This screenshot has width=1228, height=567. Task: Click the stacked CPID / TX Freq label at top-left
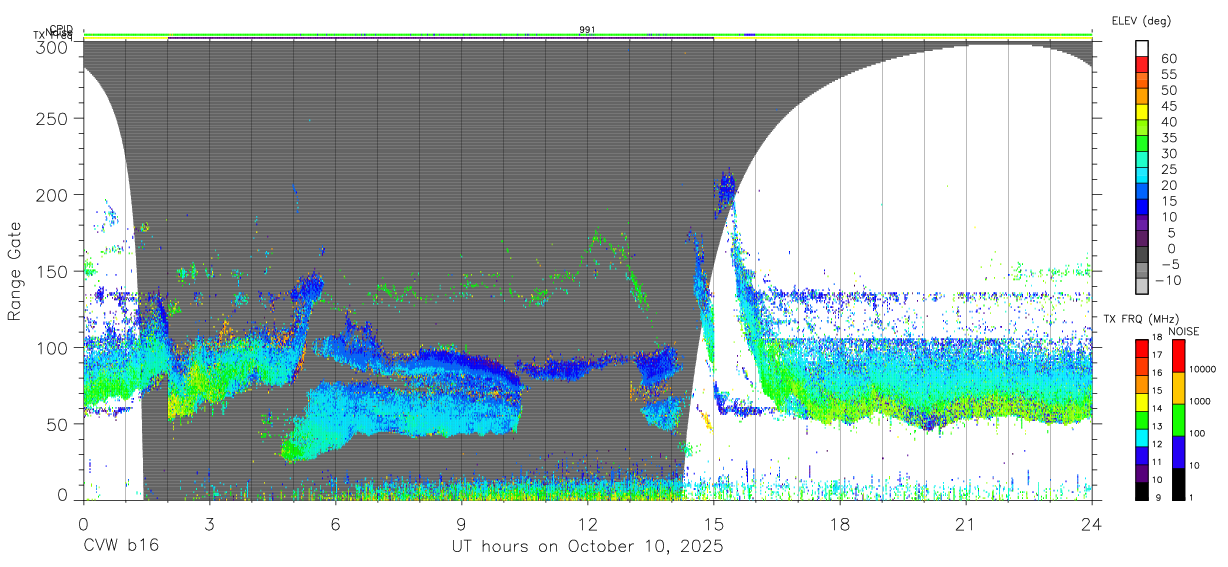point(54,33)
